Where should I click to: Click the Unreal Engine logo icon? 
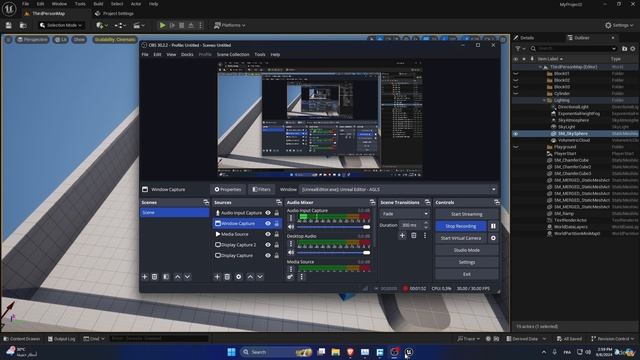click(x=9, y=9)
